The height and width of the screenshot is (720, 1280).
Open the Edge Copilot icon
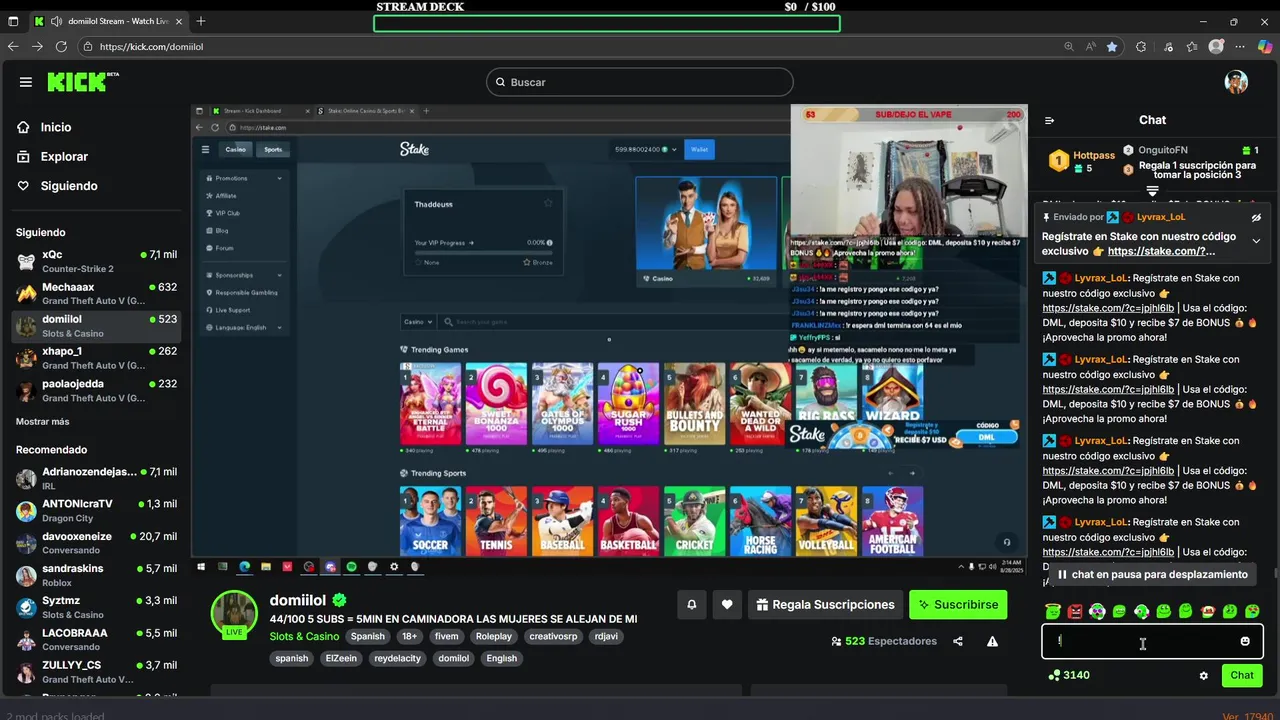pyautogui.click(x=1264, y=46)
